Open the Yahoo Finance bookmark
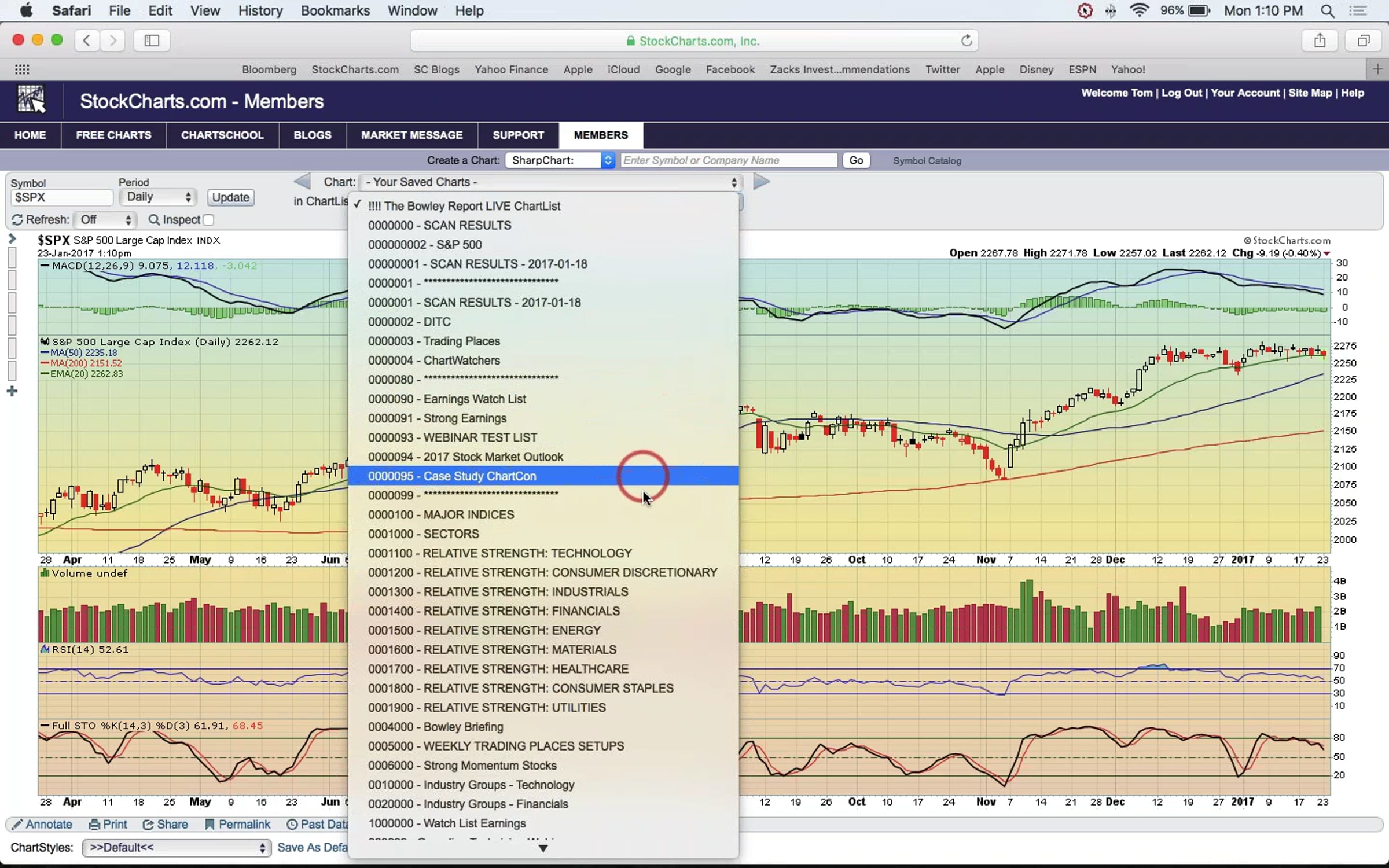The image size is (1389, 868). click(511, 69)
